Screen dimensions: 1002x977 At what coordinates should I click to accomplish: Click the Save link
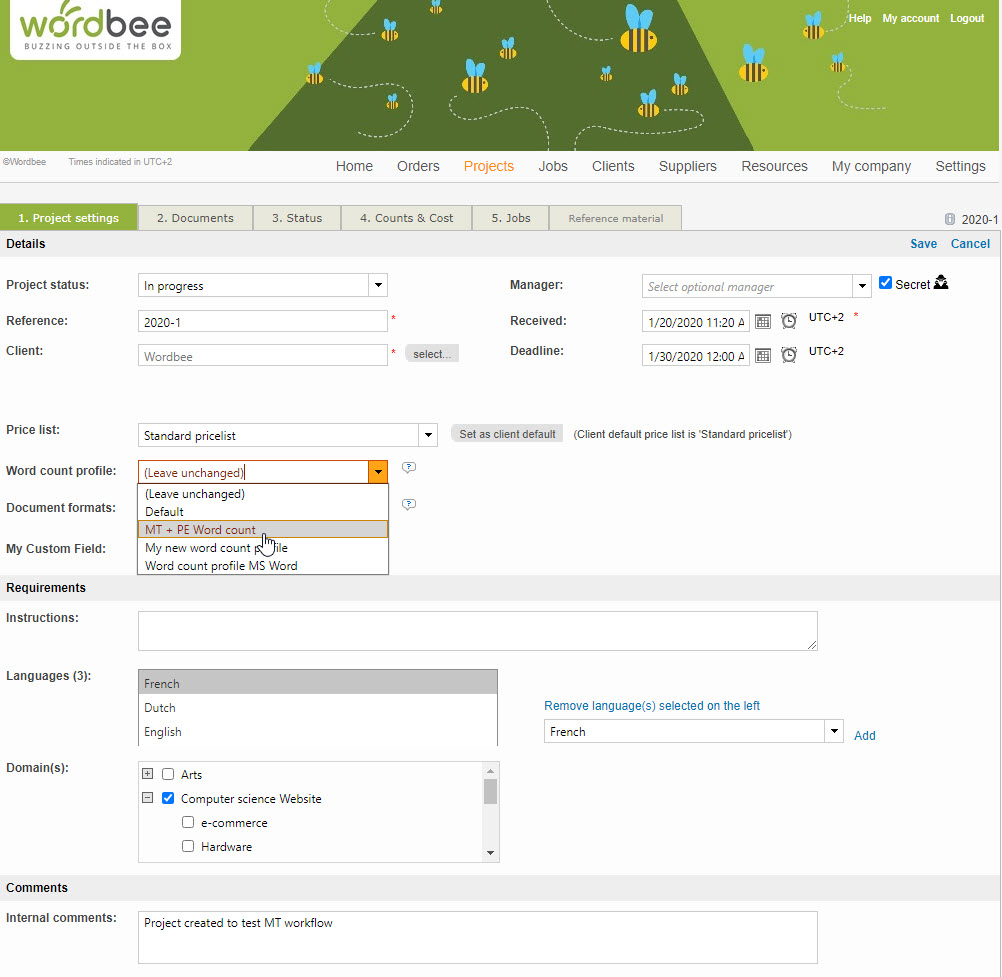point(923,244)
